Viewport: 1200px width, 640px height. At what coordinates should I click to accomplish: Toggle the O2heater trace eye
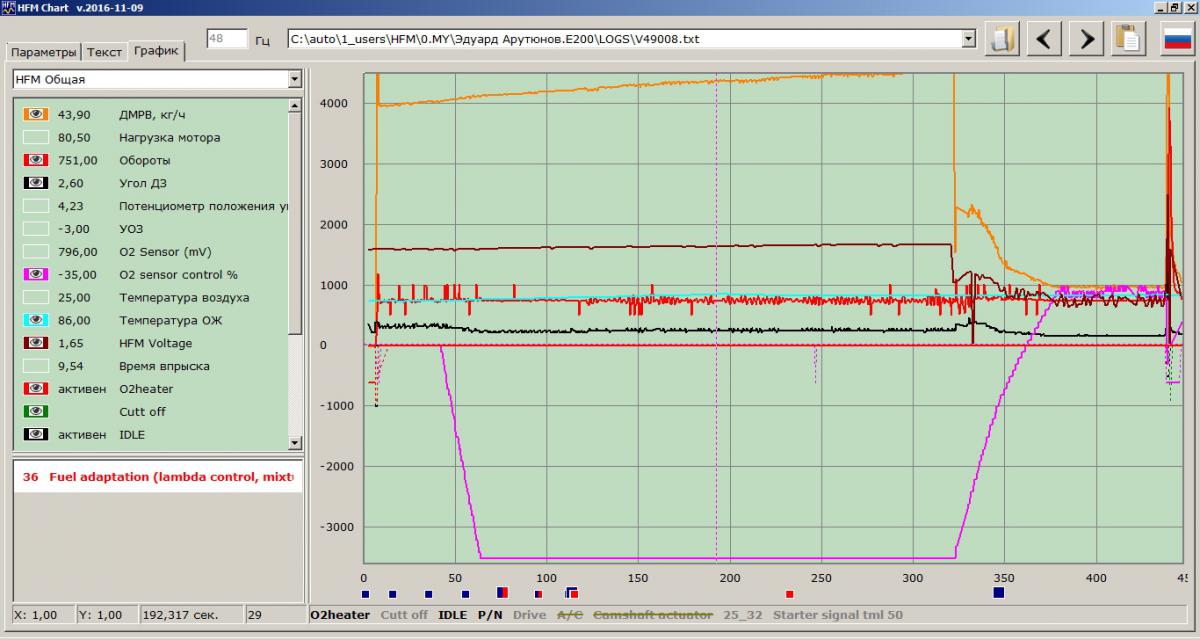[x=36, y=389]
